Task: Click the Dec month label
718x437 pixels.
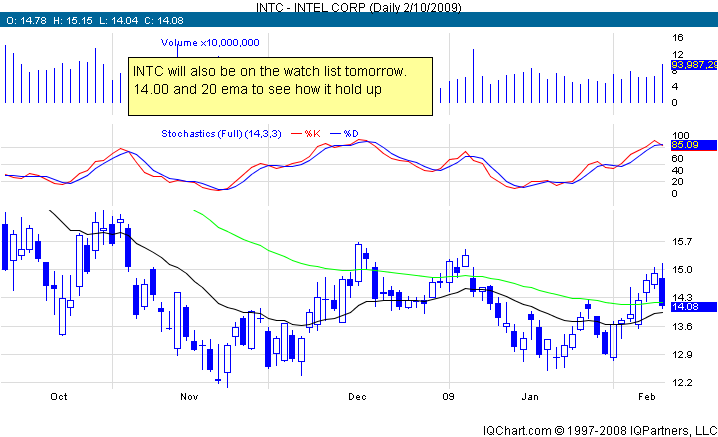Action: (357, 397)
